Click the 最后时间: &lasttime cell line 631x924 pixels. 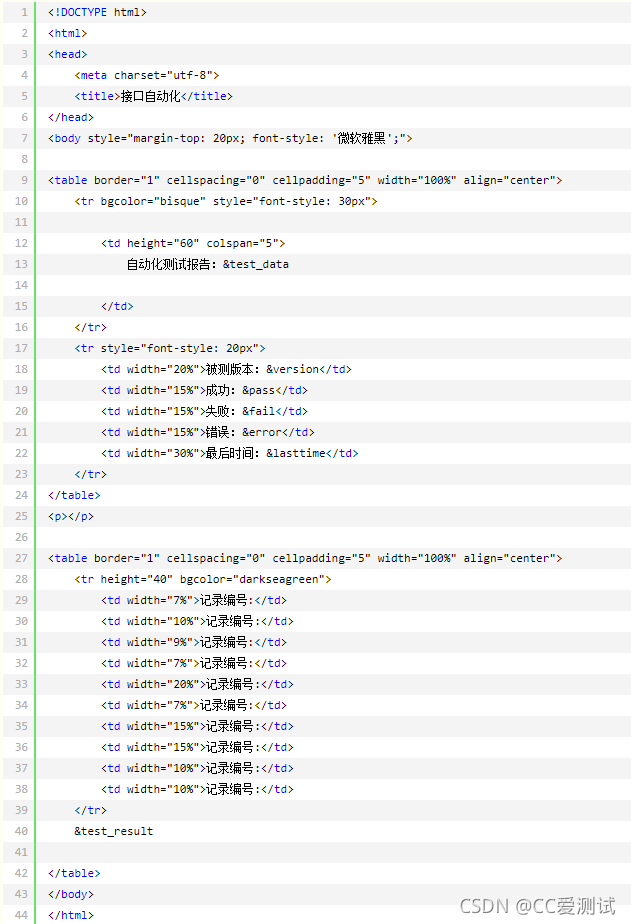230,453
